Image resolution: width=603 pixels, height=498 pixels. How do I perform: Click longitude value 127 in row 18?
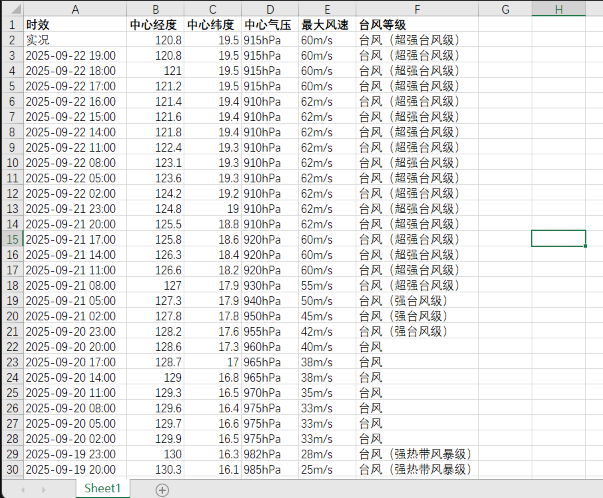coord(155,285)
